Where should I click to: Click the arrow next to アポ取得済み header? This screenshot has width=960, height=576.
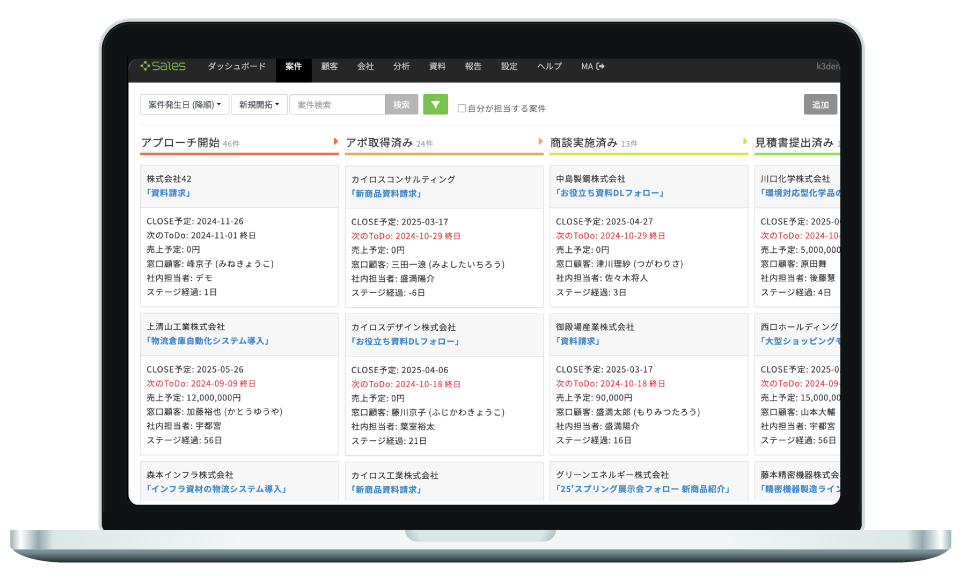click(x=540, y=142)
